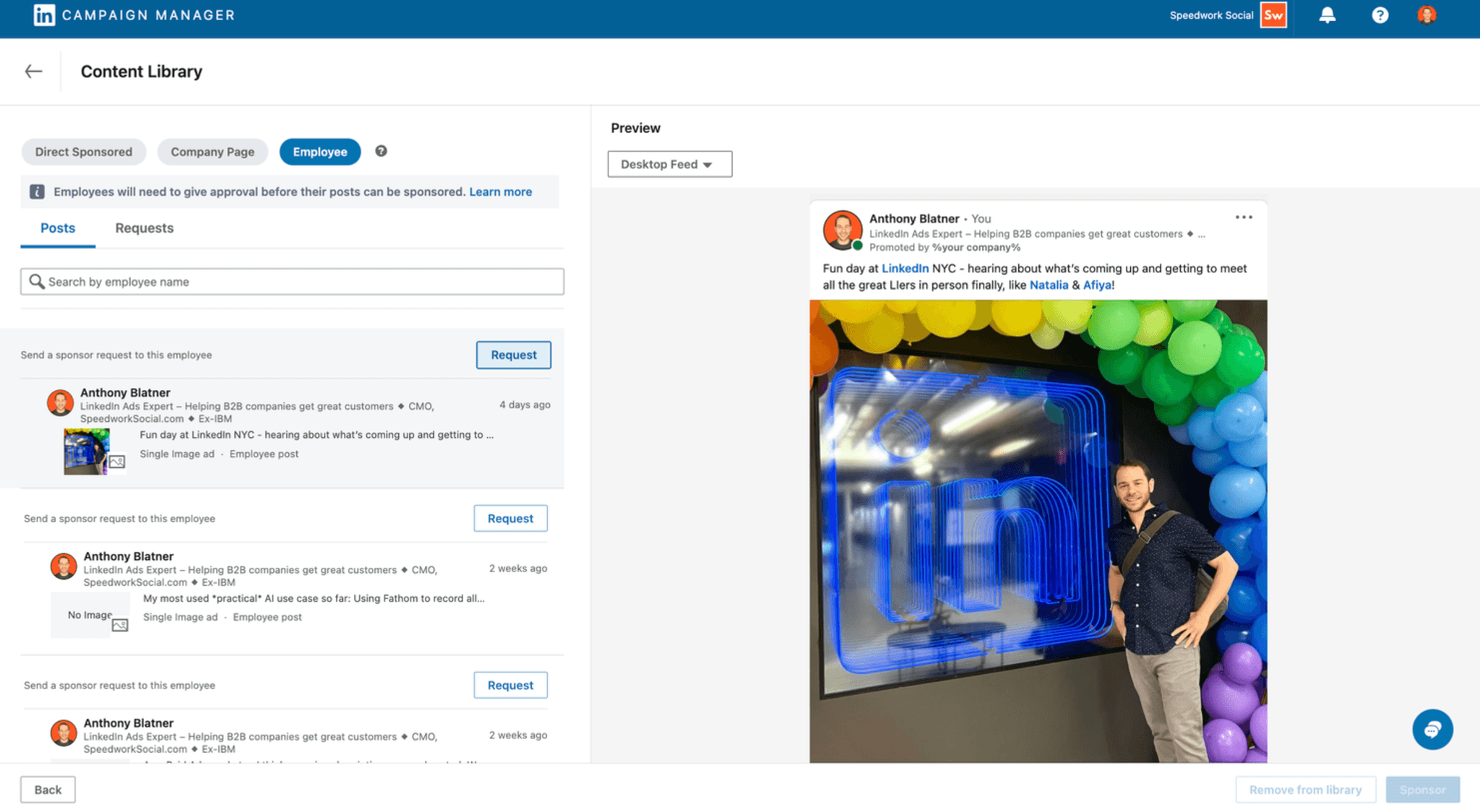Image resolution: width=1480 pixels, height=812 pixels.
Task: Click the large preview photo with balloons
Action: [1038, 531]
